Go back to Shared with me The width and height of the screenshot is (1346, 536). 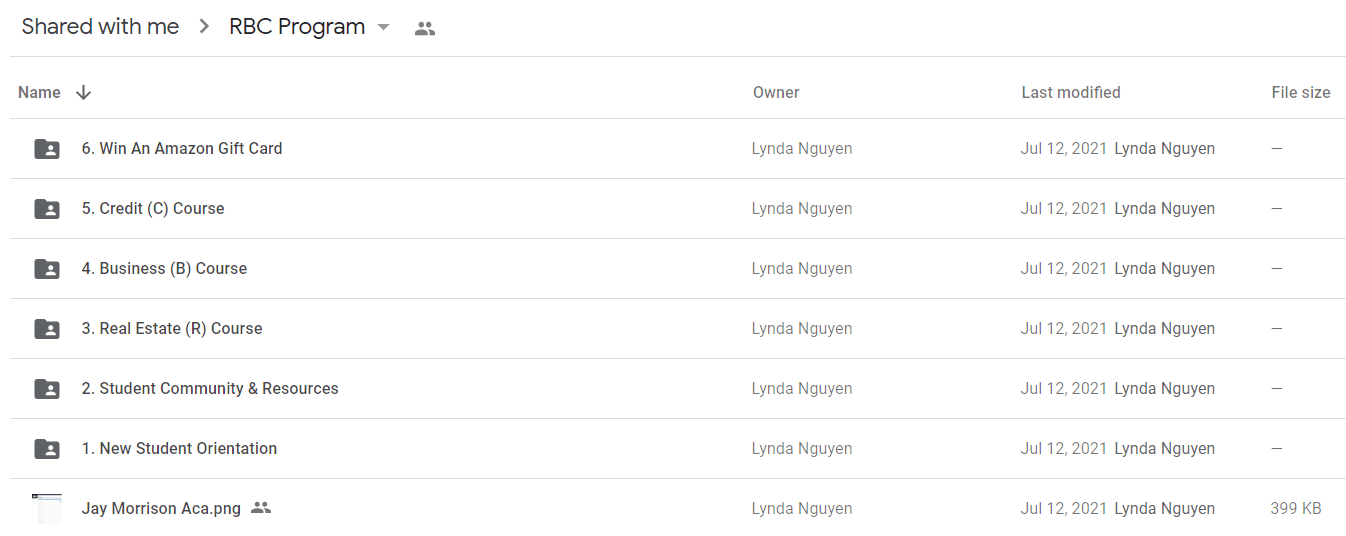point(100,27)
